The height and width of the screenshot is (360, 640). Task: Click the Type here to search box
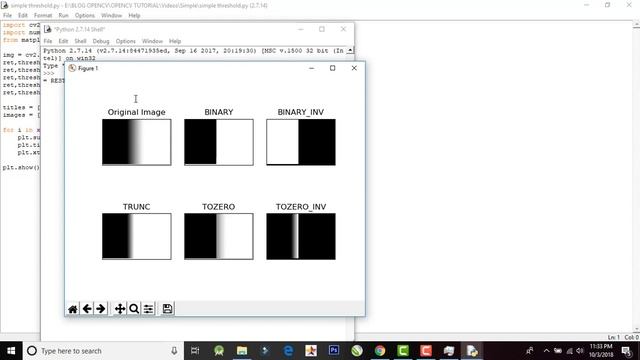point(103,351)
